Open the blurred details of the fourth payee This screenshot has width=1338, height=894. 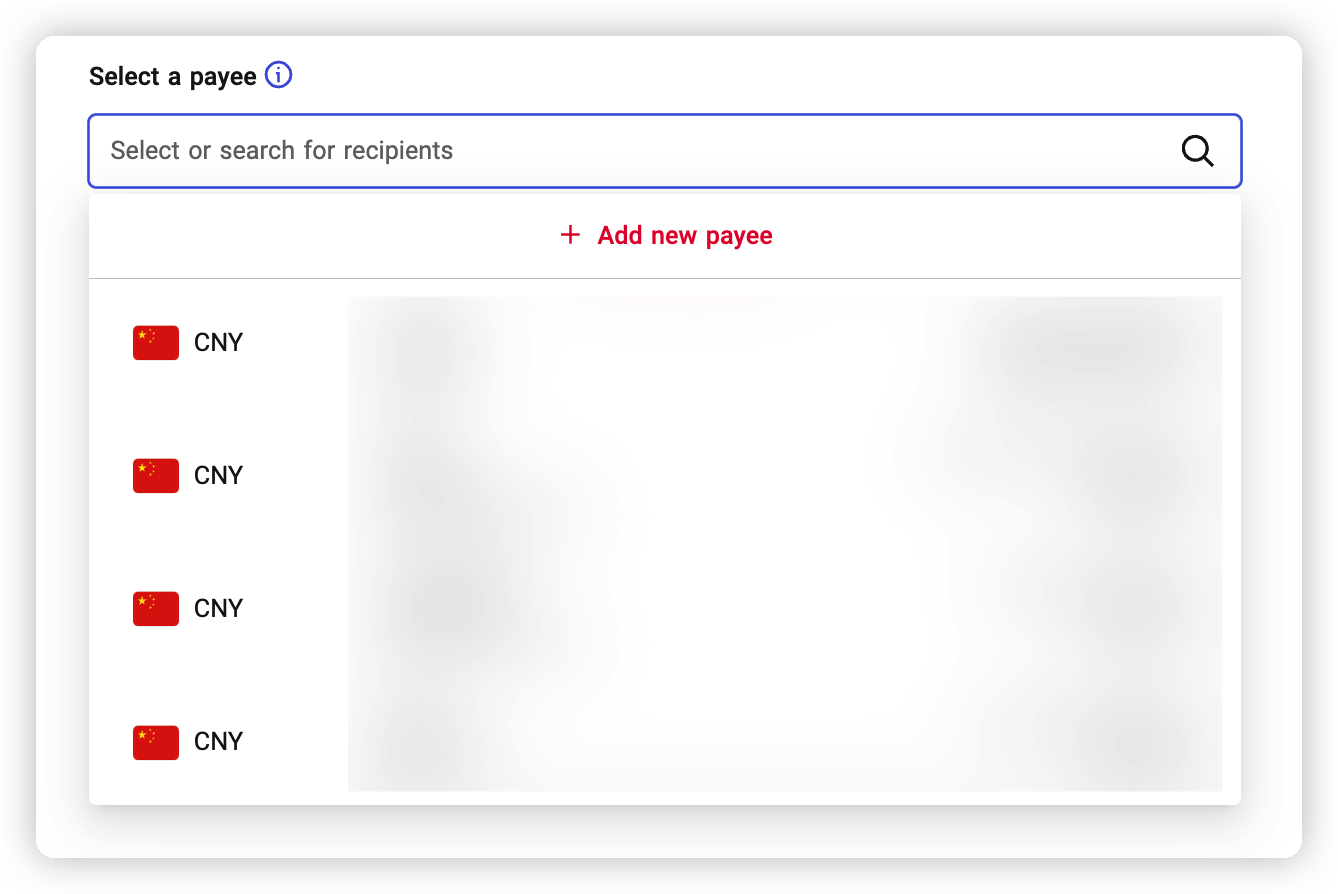coord(784,742)
